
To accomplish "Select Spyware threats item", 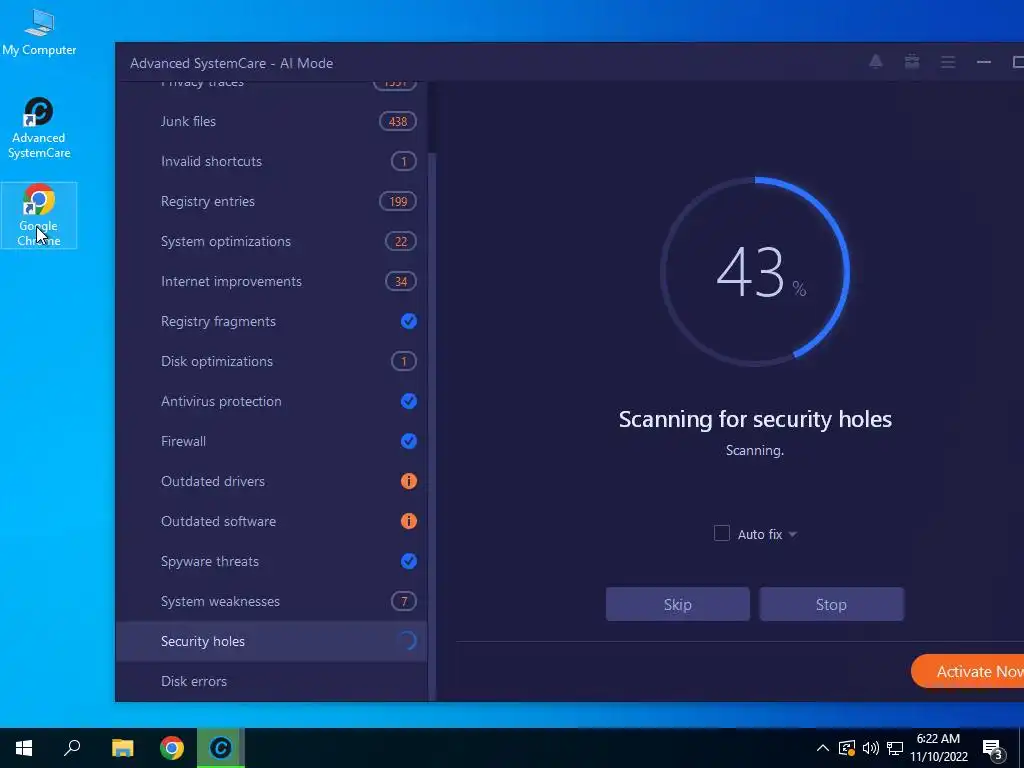I will click(272, 561).
